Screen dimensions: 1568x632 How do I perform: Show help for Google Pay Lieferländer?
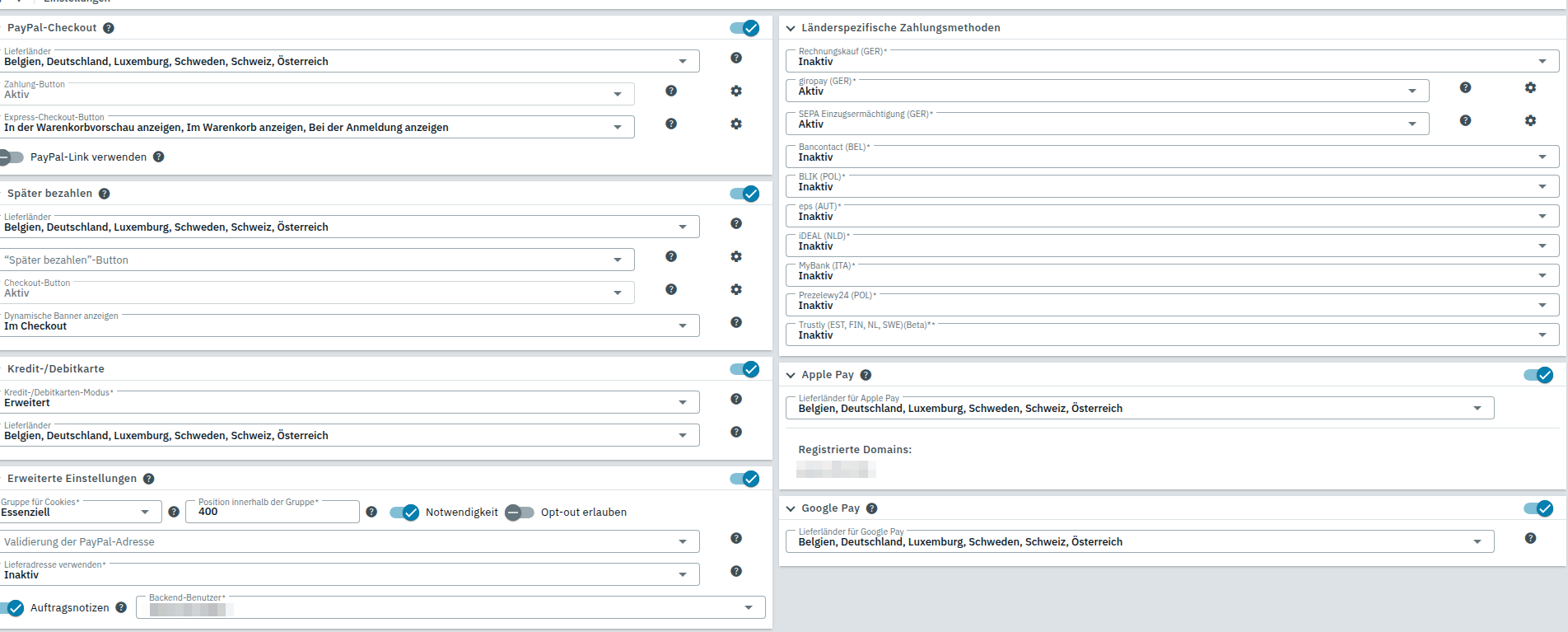click(1530, 539)
